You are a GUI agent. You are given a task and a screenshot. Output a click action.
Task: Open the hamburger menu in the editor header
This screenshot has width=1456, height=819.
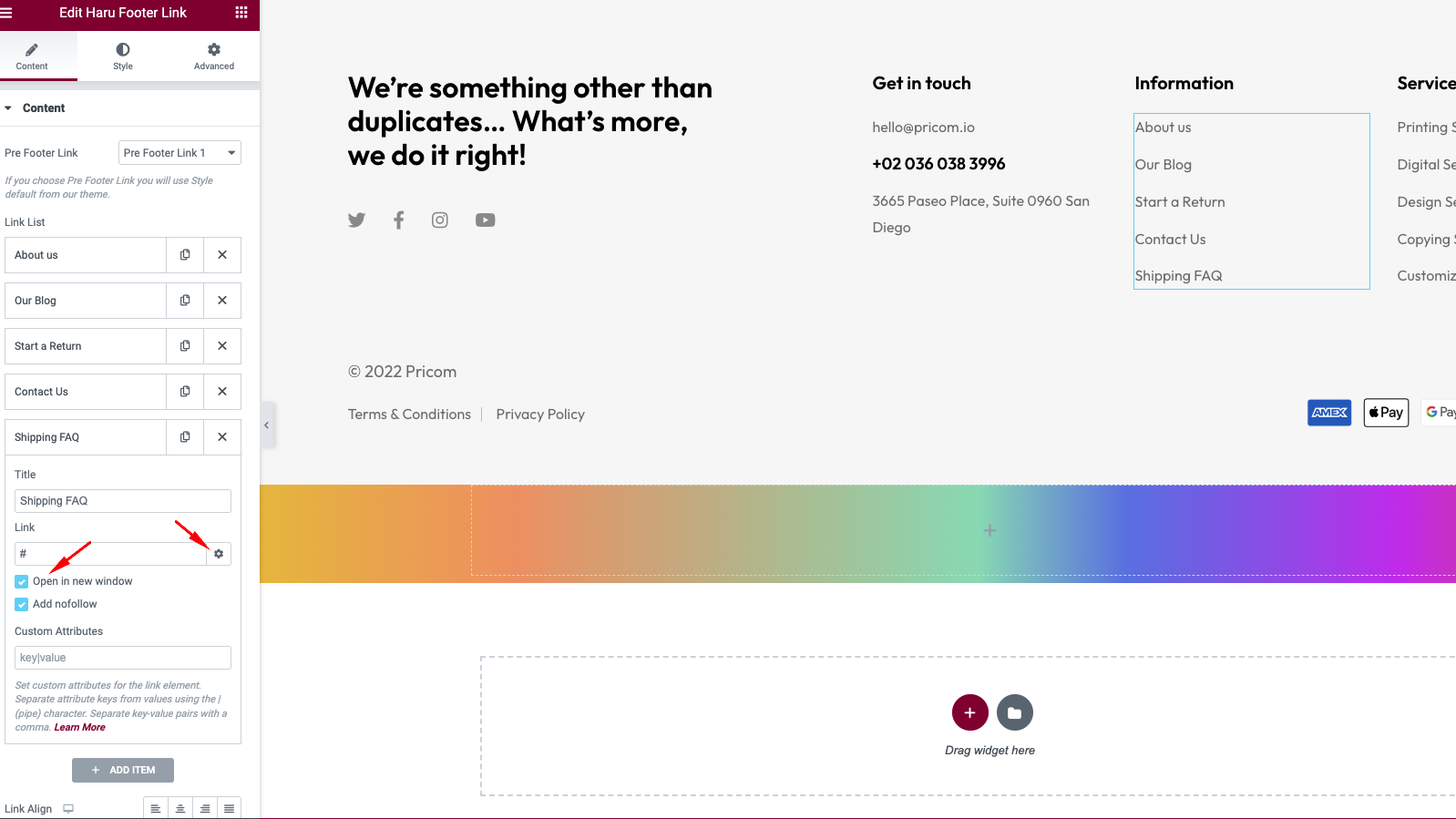click(x=6, y=13)
